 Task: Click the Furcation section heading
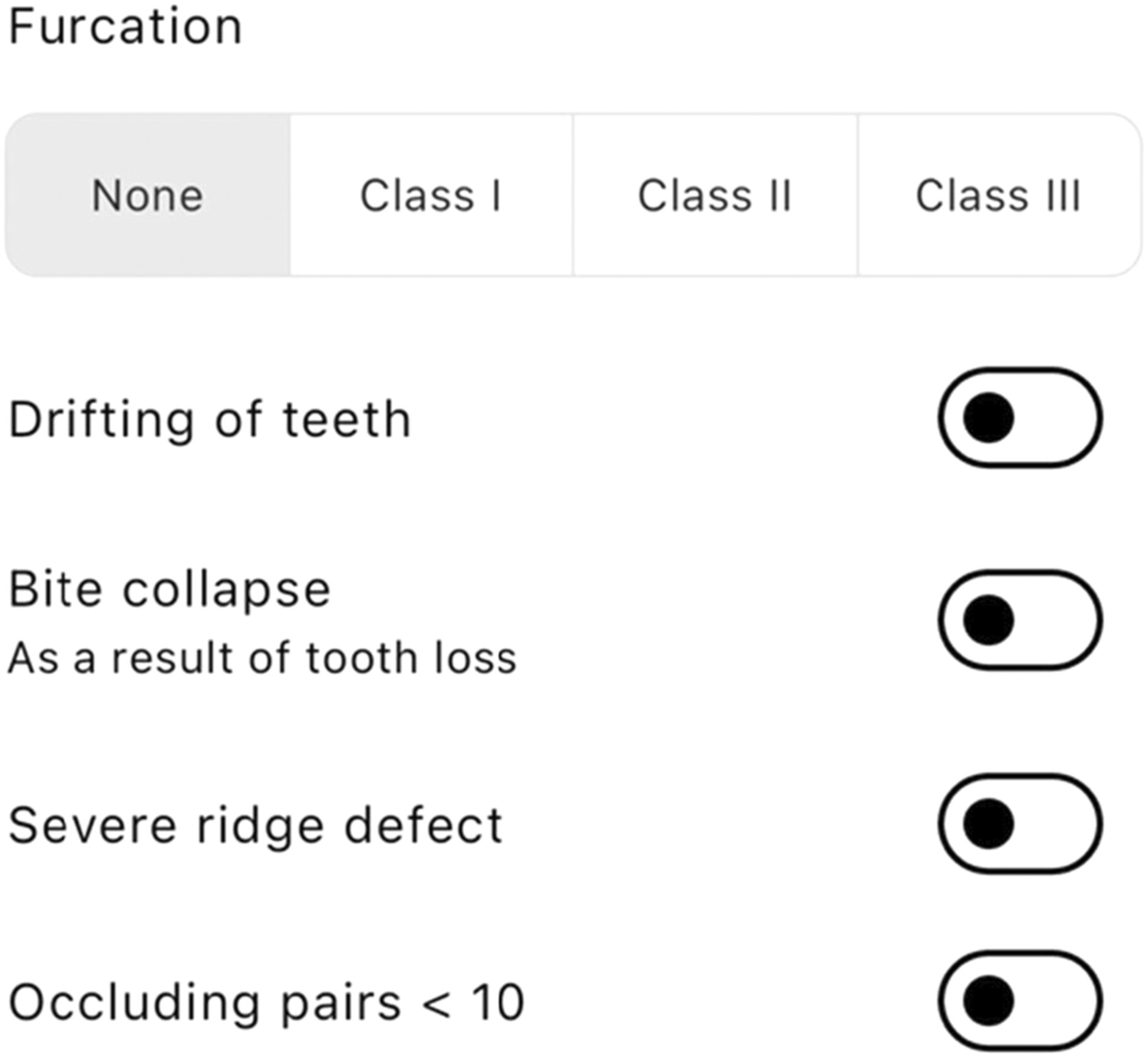(126, 26)
